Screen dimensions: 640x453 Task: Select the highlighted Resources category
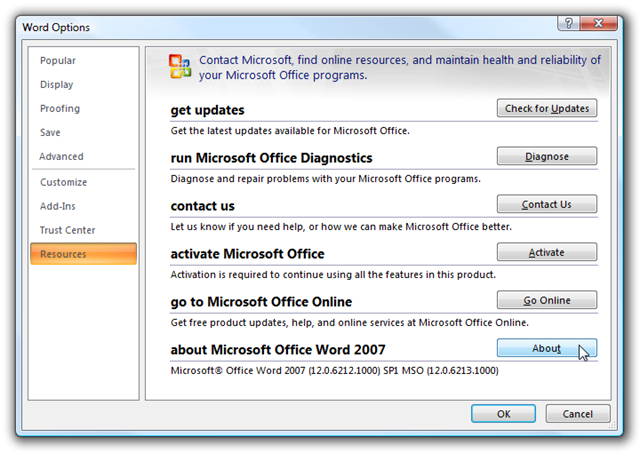[83, 254]
